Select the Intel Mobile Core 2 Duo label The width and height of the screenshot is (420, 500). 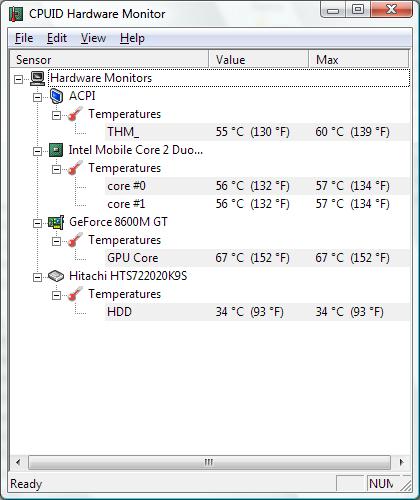click(136, 150)
